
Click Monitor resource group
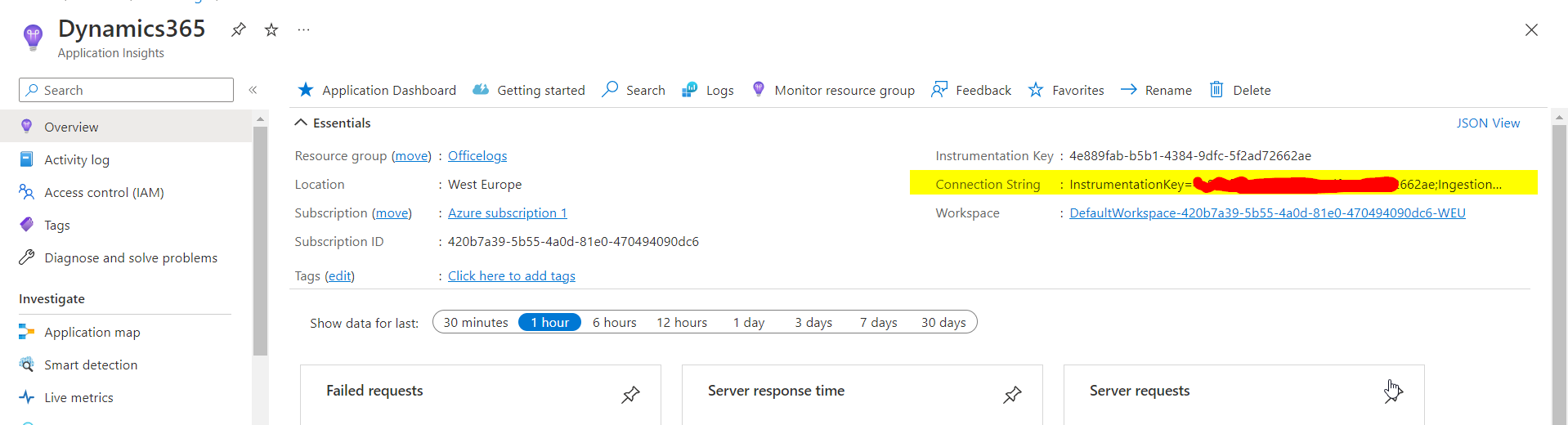[833, 90]
